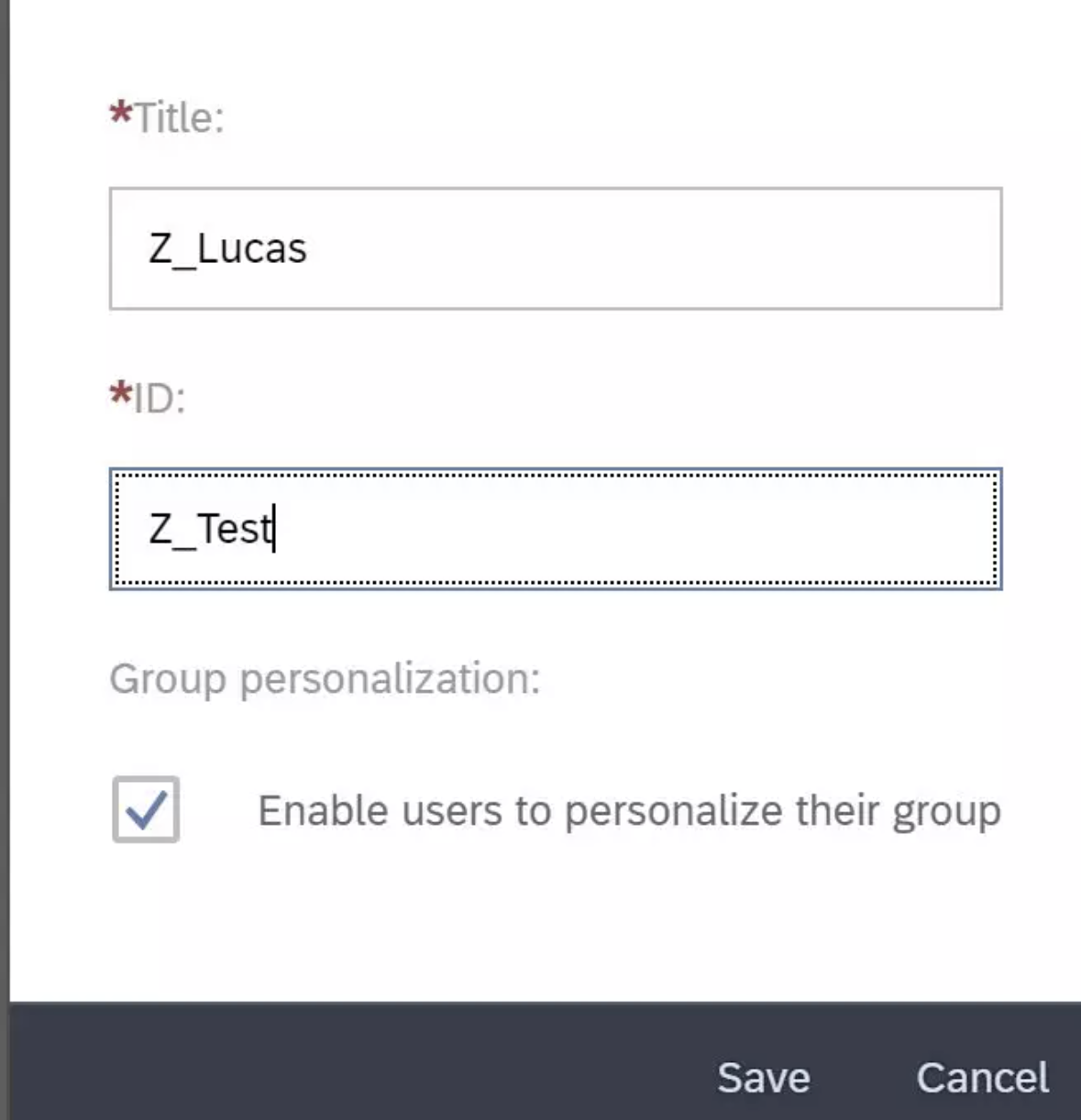Uncheck the group personalization checkbox
Viewport: 1081px width, 1120px height.
(x=146, y=809)
